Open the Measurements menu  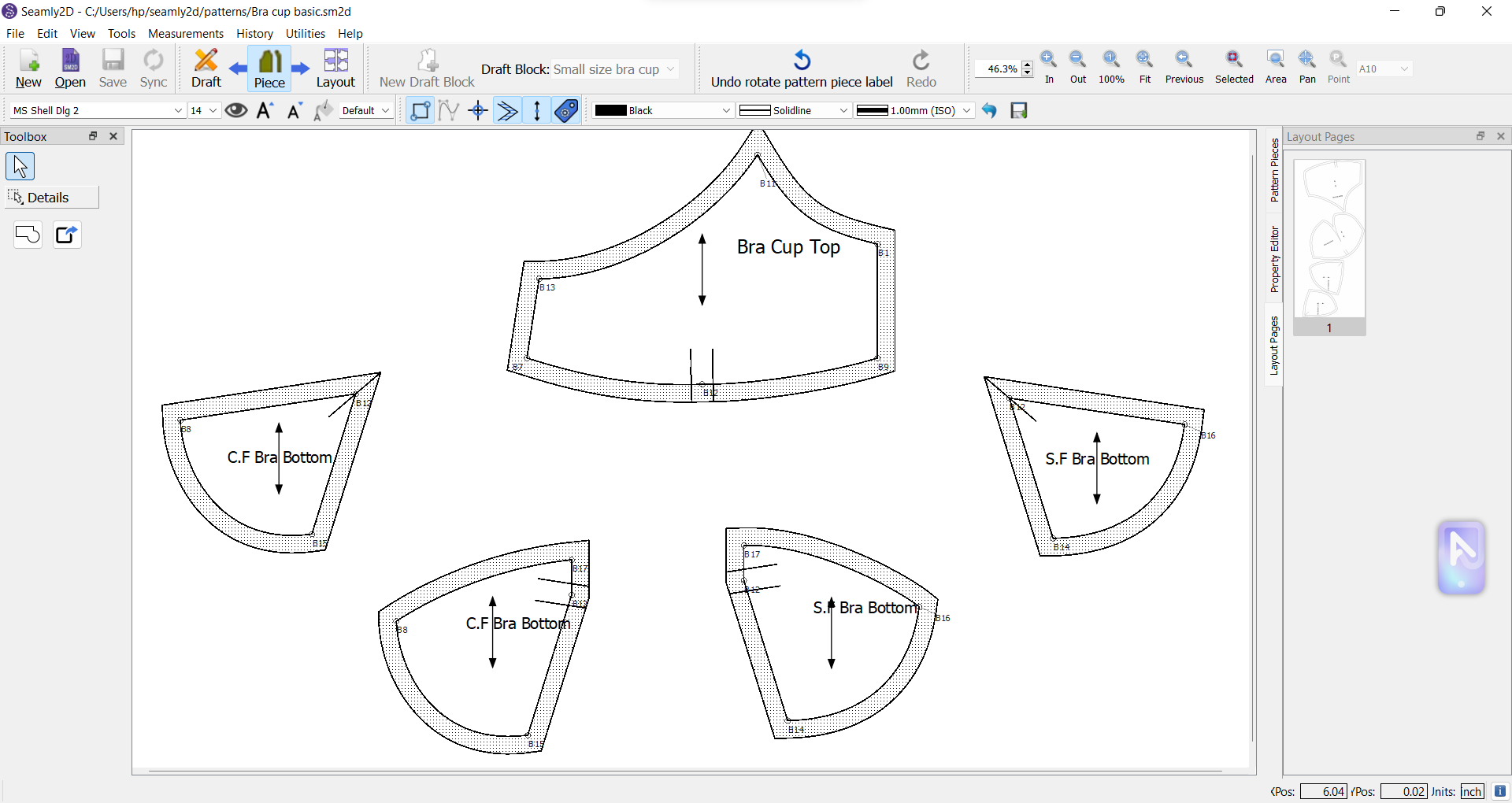coord(186,34)
